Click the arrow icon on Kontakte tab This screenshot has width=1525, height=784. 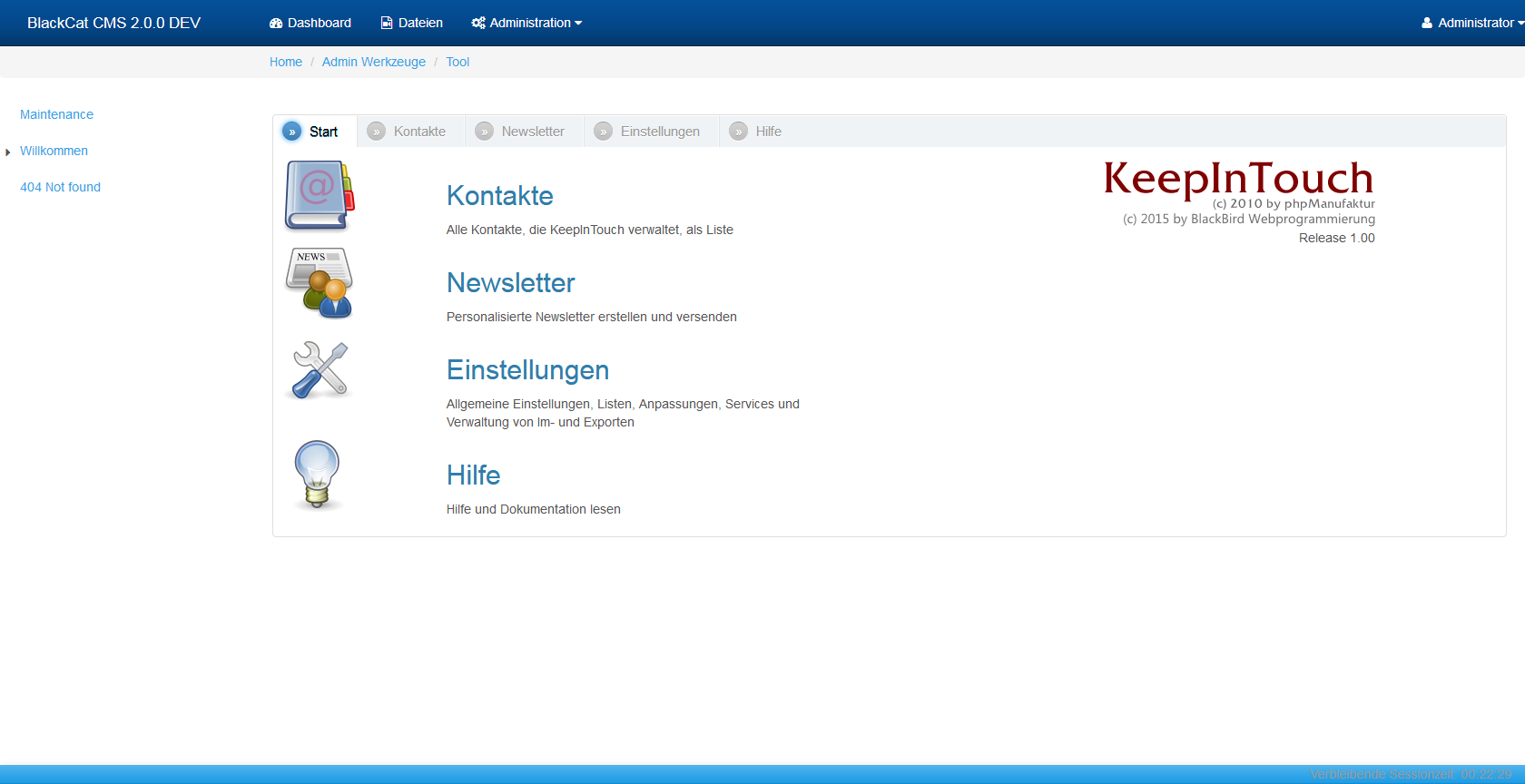(377, 132)
